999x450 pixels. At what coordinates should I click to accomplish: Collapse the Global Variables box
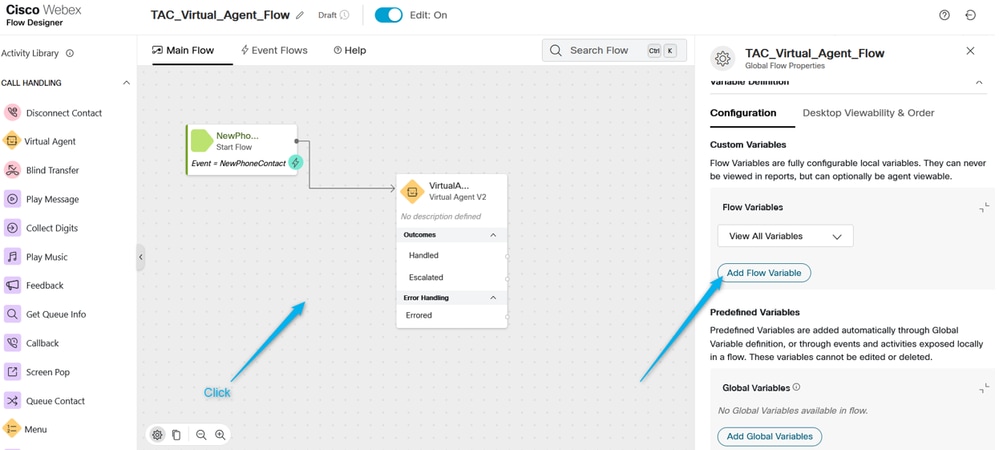pos(984,388)
